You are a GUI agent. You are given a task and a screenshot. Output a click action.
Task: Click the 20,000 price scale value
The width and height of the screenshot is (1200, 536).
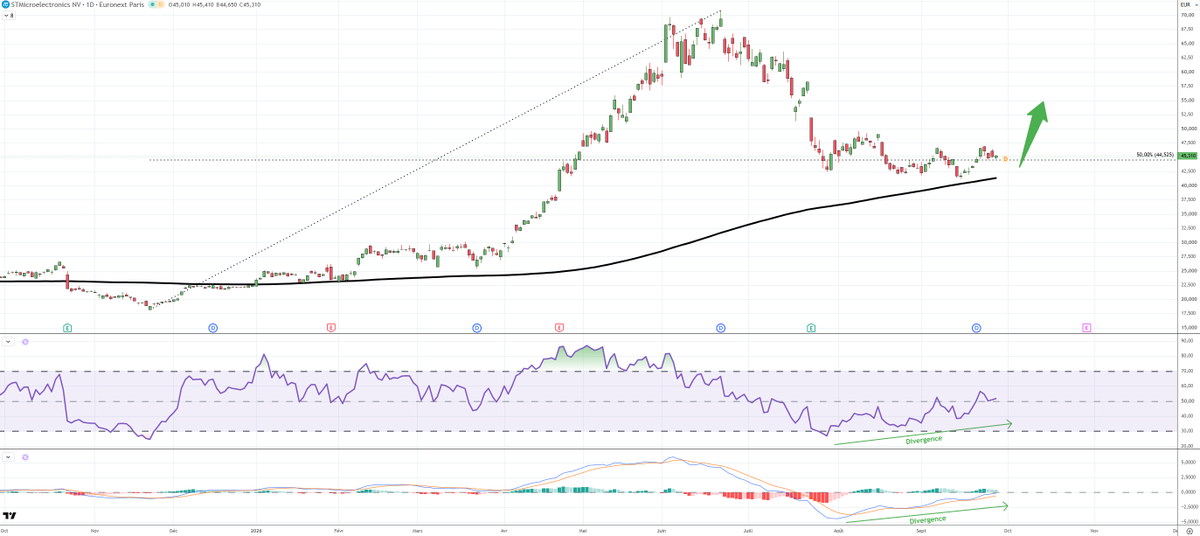point(1188,299)
